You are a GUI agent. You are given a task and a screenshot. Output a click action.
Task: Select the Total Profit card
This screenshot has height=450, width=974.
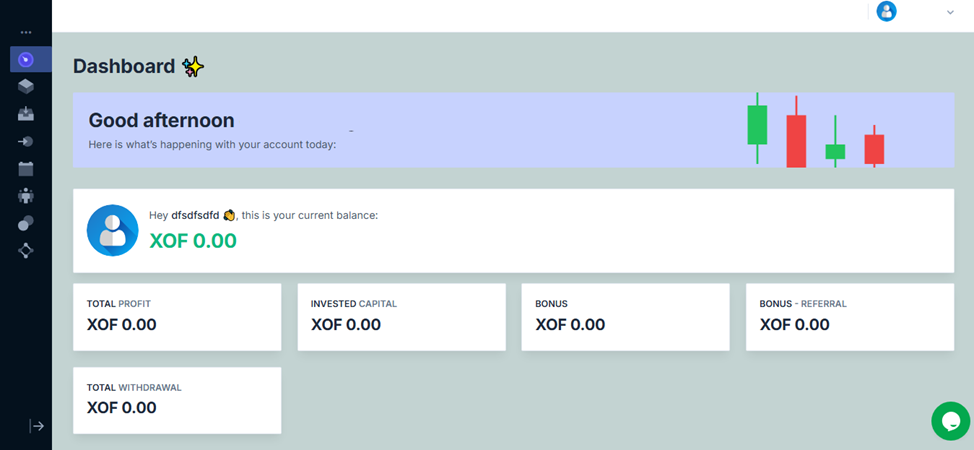177,316
